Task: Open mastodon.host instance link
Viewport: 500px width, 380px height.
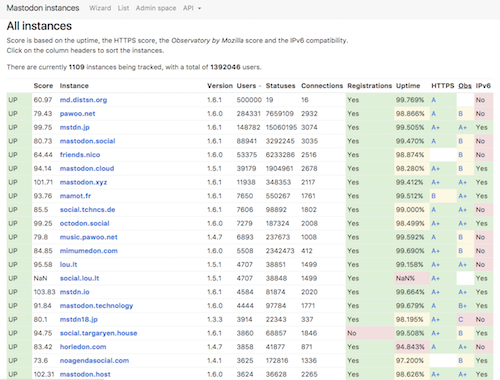Action: 85,374
